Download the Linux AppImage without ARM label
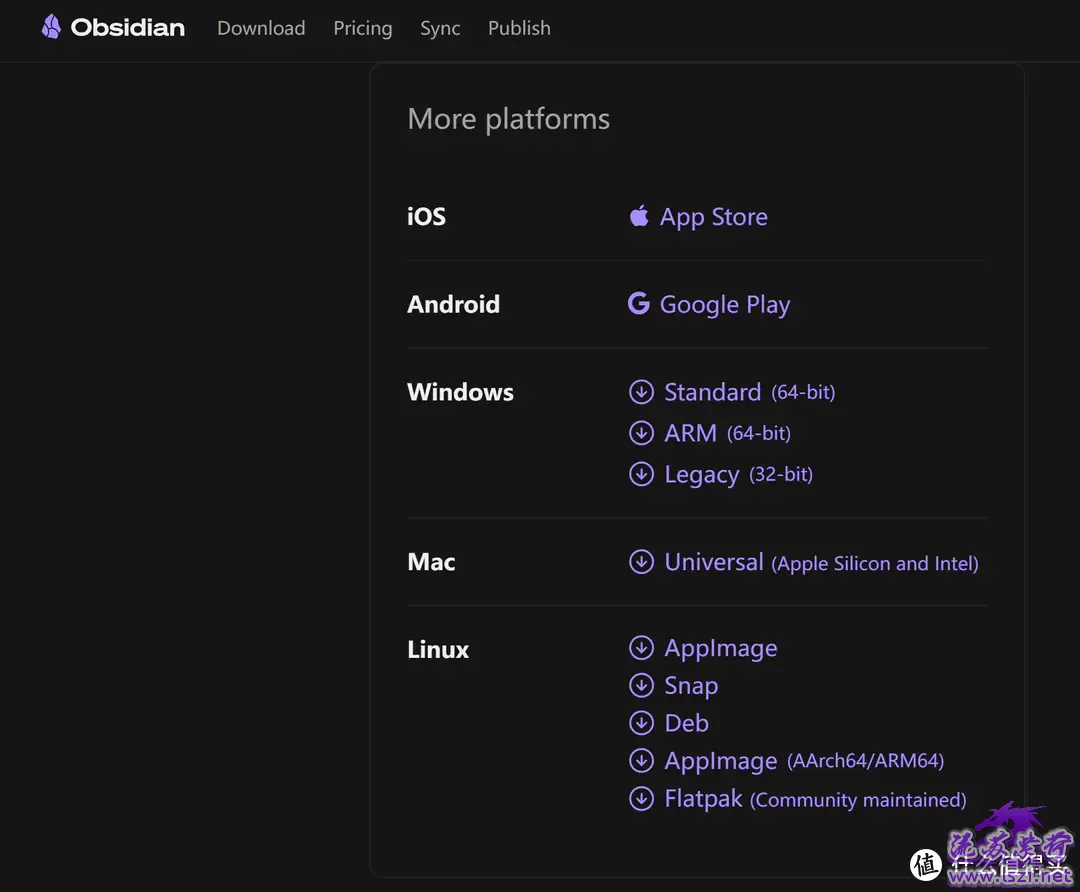1080x892 pixels. [x=720, y=649]
